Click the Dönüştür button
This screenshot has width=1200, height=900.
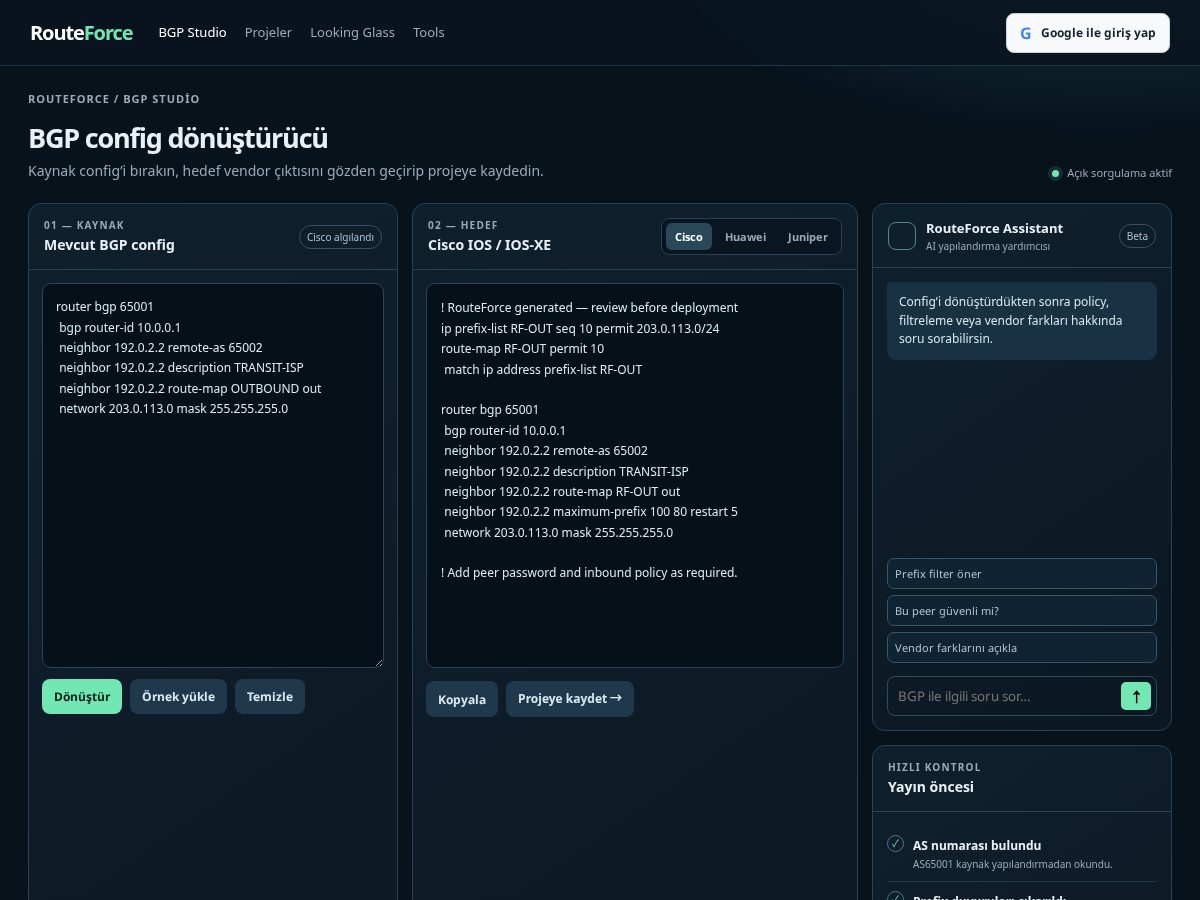(82, 697)
